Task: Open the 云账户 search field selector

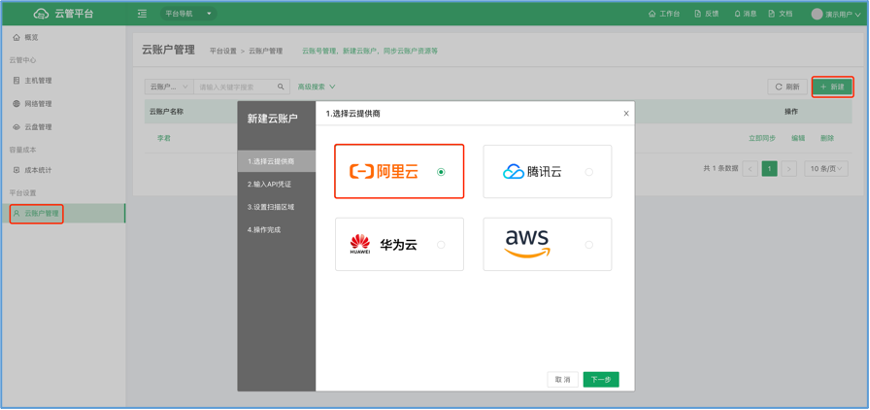Action: 169,87
